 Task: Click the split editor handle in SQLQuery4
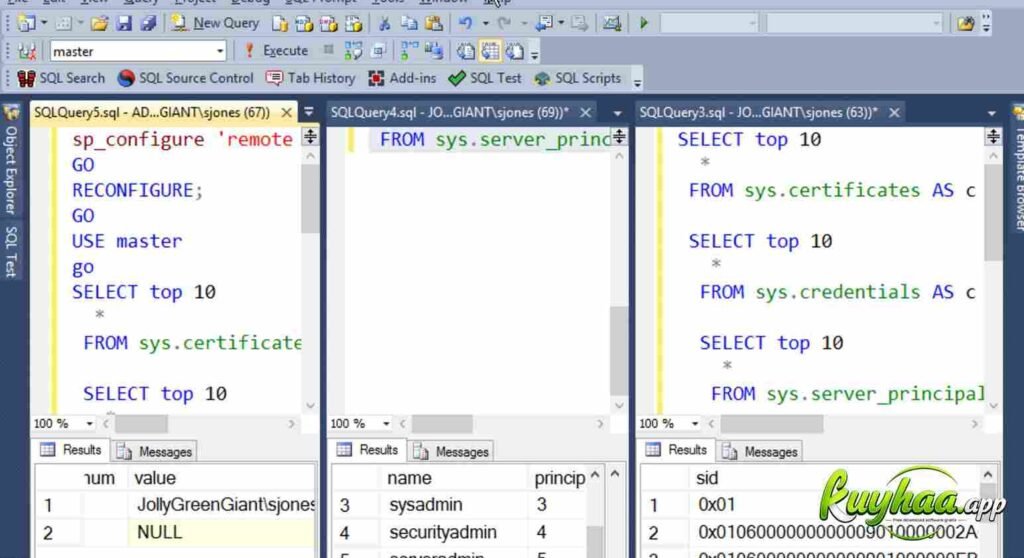click(618, 136)
